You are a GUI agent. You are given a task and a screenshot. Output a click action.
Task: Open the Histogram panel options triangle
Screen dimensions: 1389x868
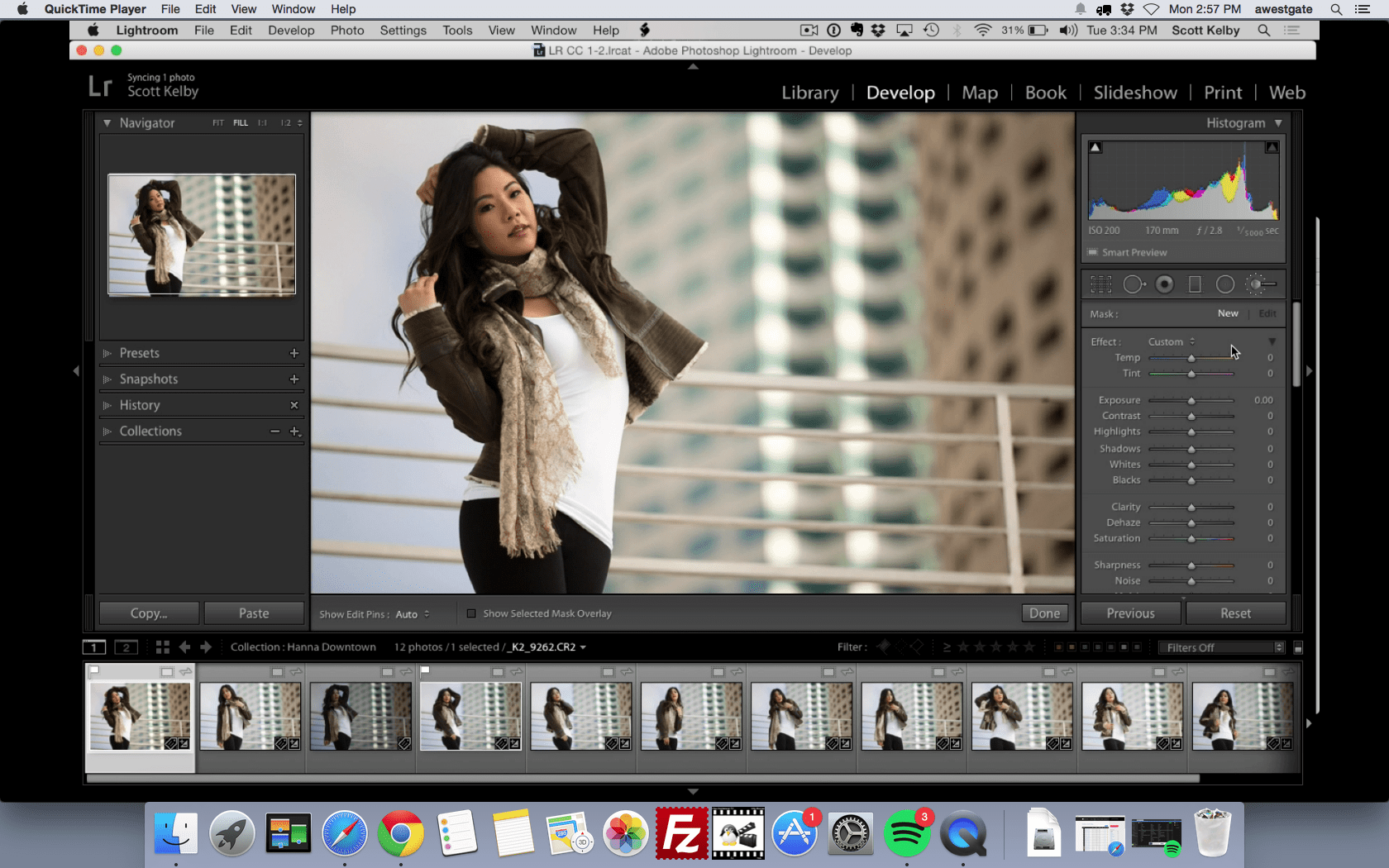(x=1278, y=122)
